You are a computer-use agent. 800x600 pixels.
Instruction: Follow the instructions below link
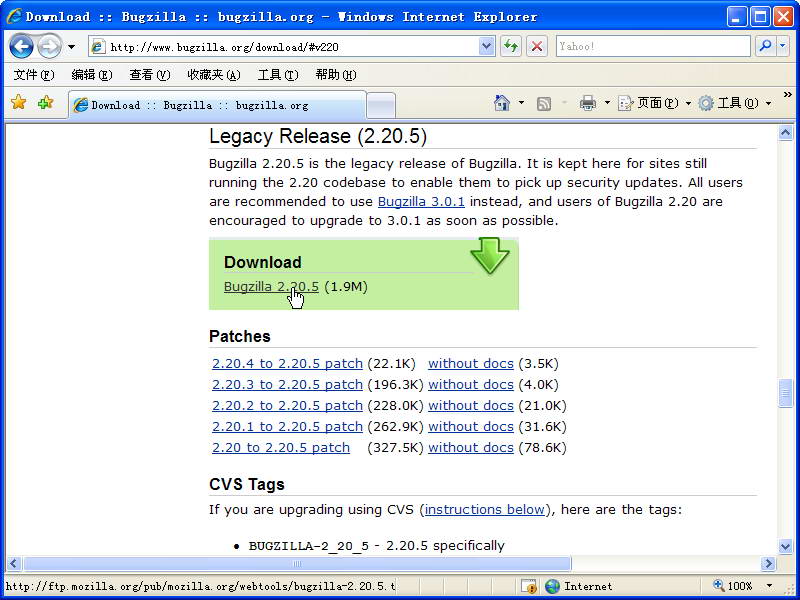coord(484,509)
